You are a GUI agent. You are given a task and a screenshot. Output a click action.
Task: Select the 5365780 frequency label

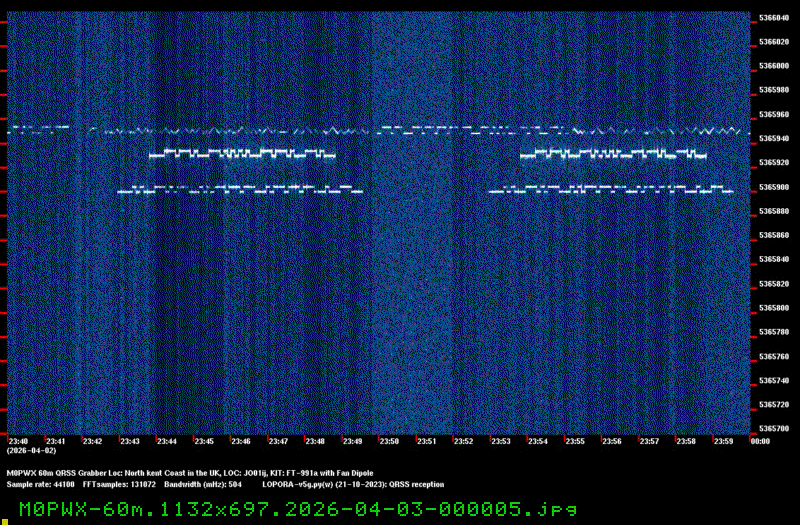(x=774, y=332)
